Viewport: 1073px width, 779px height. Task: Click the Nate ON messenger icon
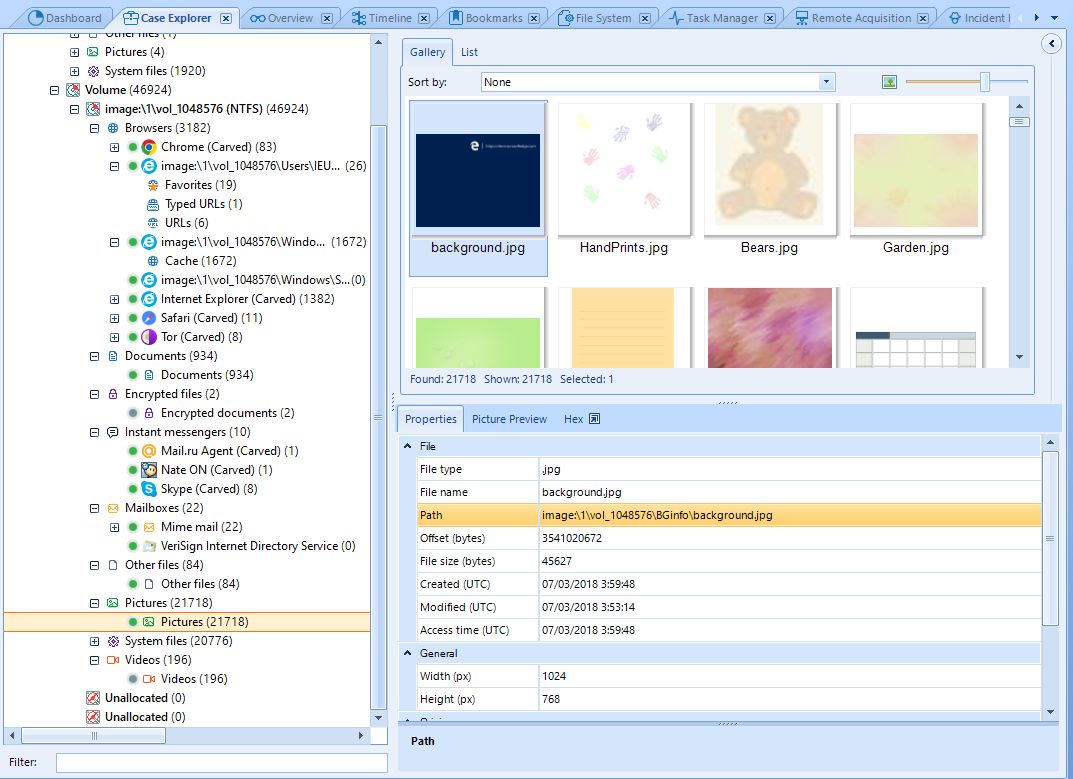point(149,470)
